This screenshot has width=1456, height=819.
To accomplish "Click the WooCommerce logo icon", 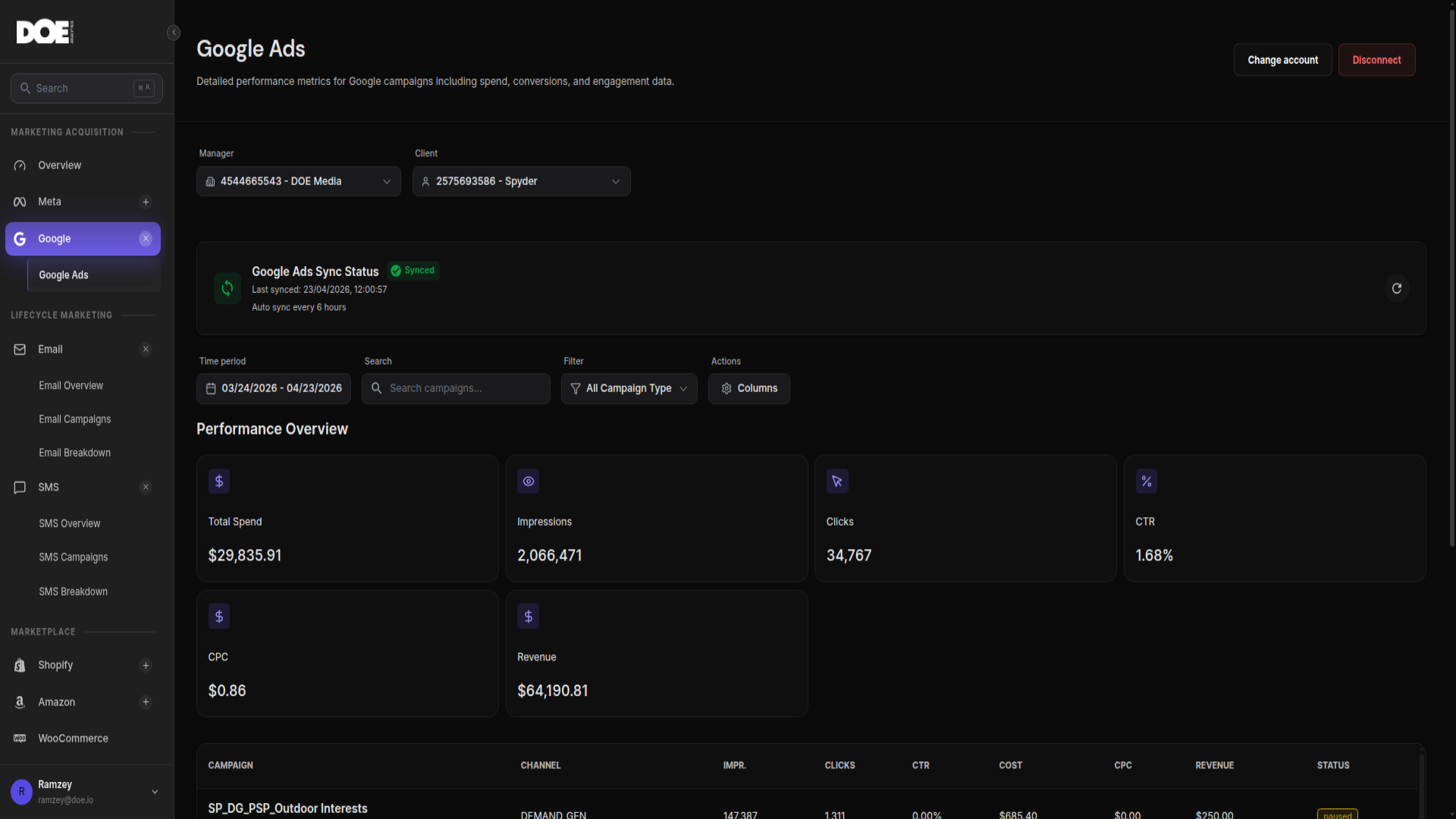I will [x=20, y=739].
